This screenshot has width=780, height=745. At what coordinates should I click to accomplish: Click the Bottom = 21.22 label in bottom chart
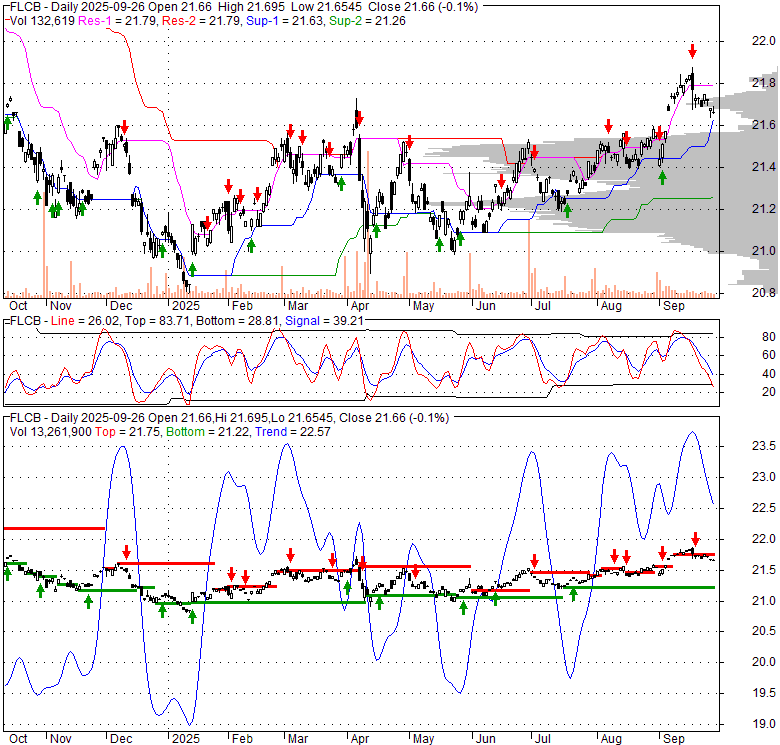208,432
